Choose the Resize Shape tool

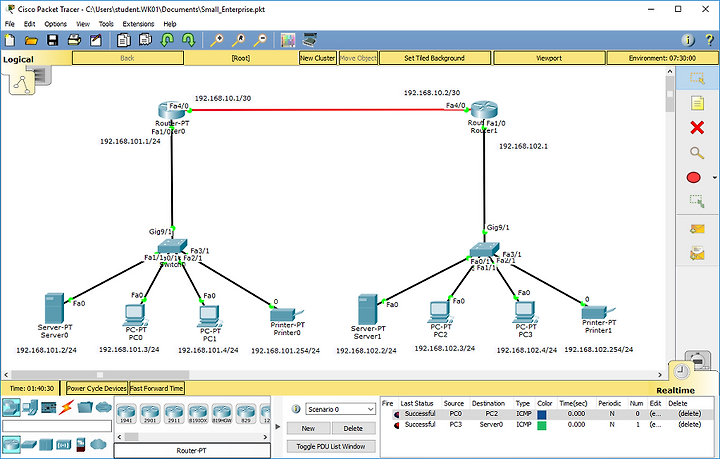coord(697,202)
